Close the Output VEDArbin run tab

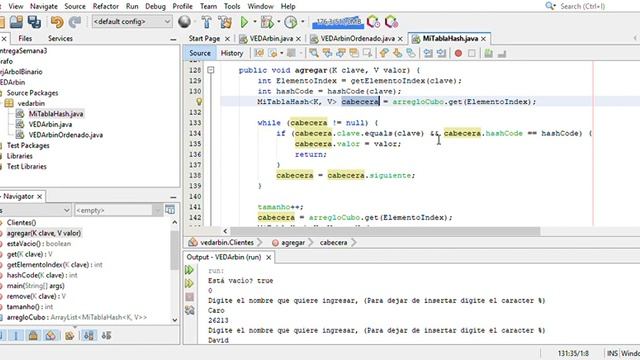tap(269, 257)
